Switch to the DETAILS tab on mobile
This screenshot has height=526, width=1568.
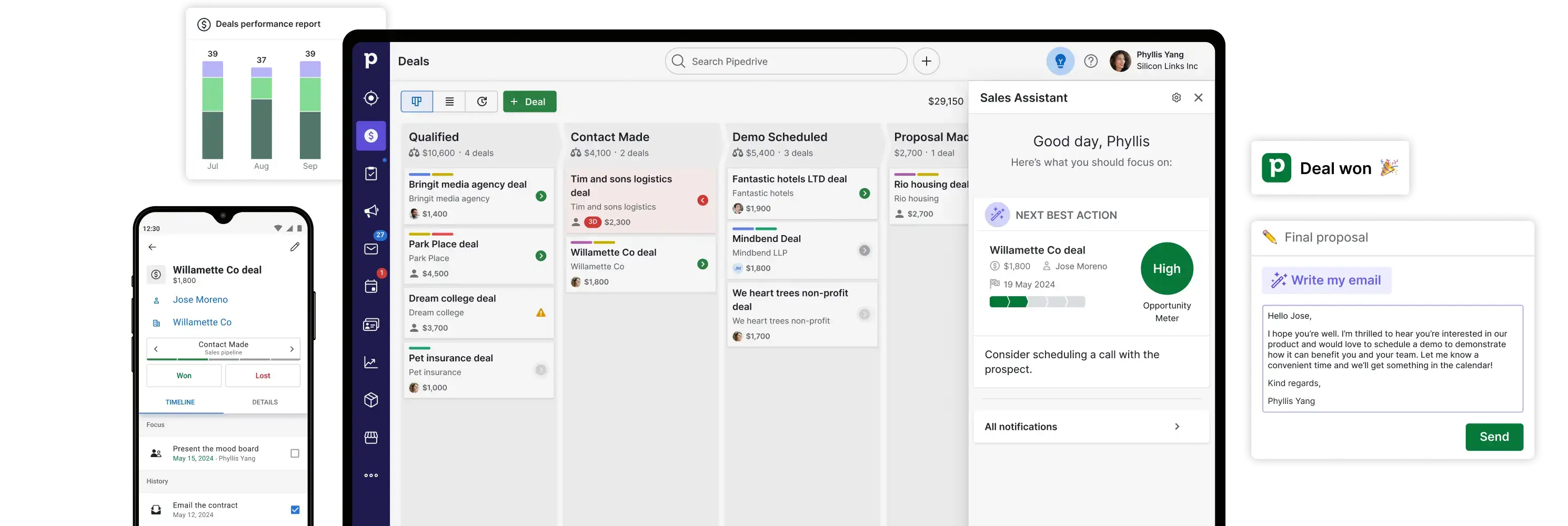click(x=264, y=402)
